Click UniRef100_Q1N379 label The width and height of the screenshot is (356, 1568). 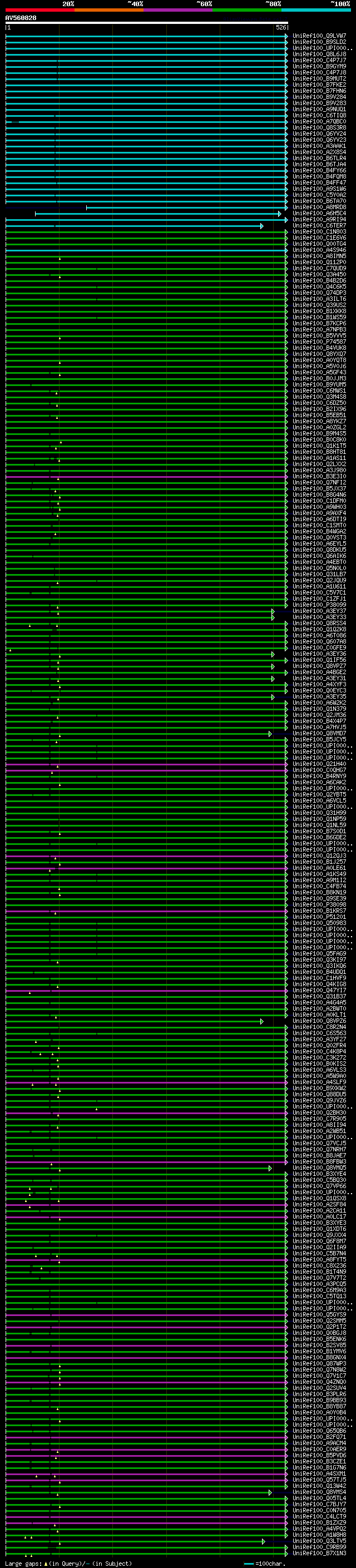319,709
